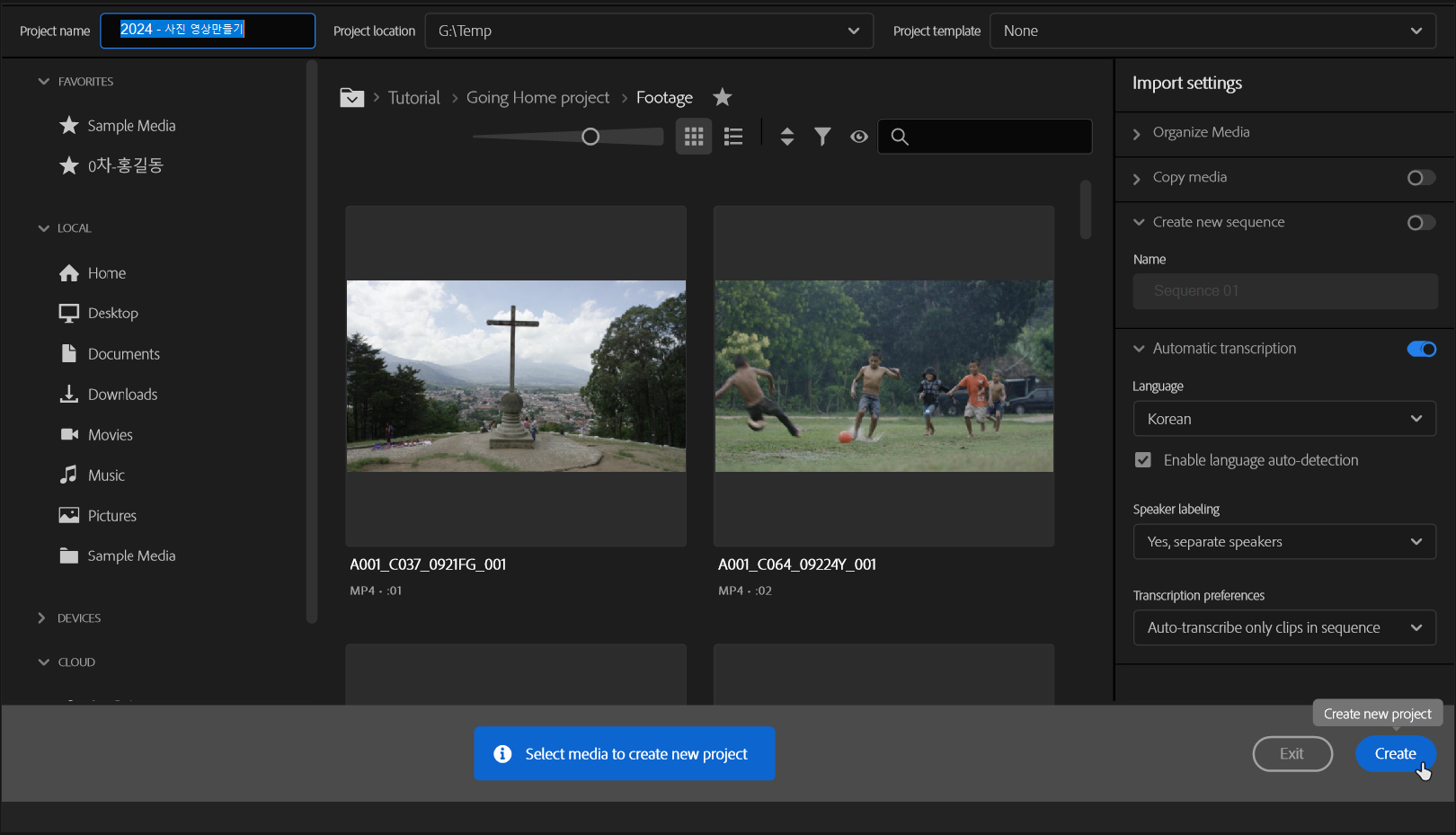
Task: Open the 0차-홍길동 favorite
Action: 111,165
